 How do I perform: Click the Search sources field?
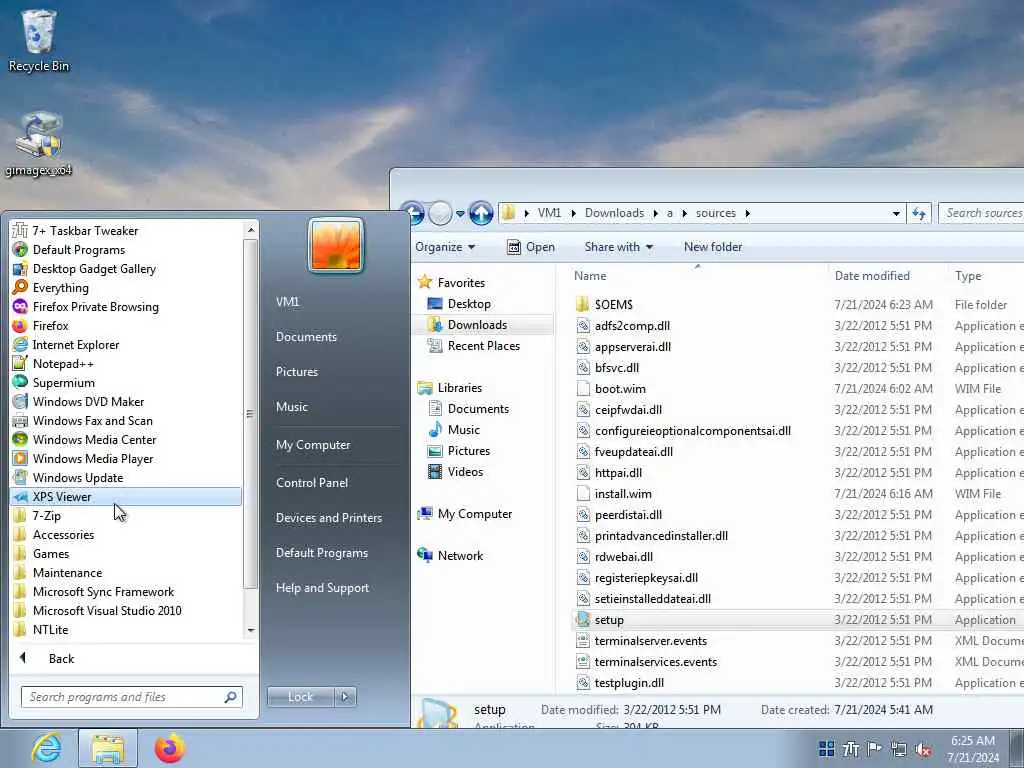point(982,213)
